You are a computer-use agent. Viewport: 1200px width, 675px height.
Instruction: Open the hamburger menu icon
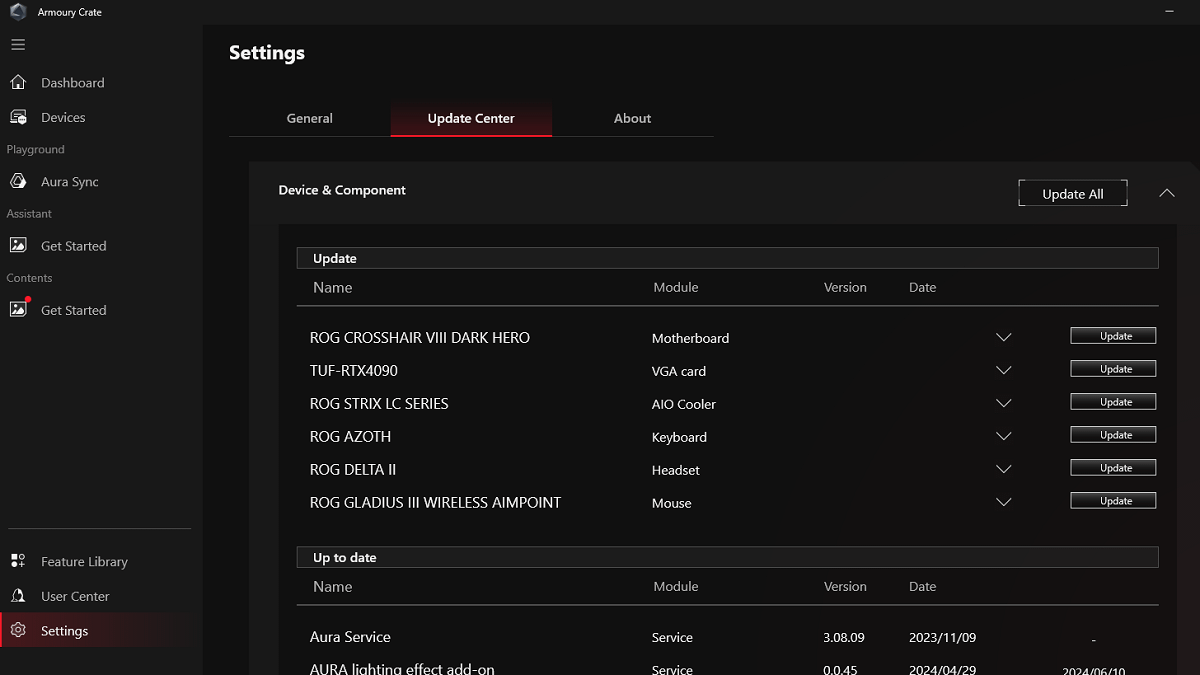[18, 45]
